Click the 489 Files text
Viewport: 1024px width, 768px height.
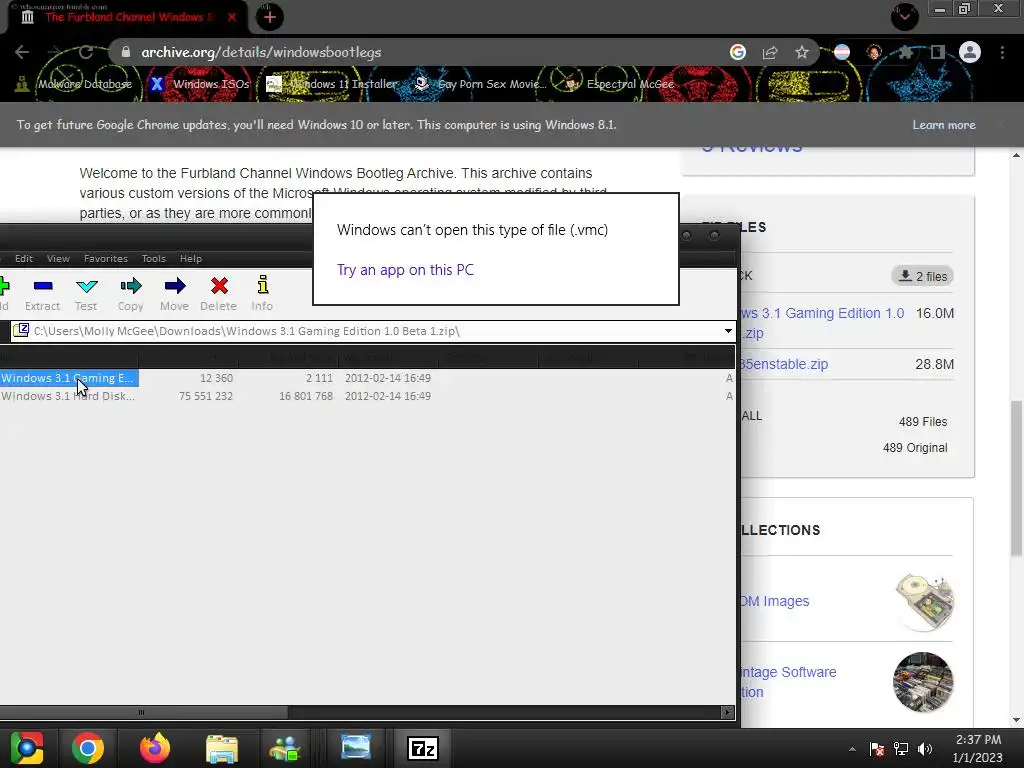(x=923, y=422)
